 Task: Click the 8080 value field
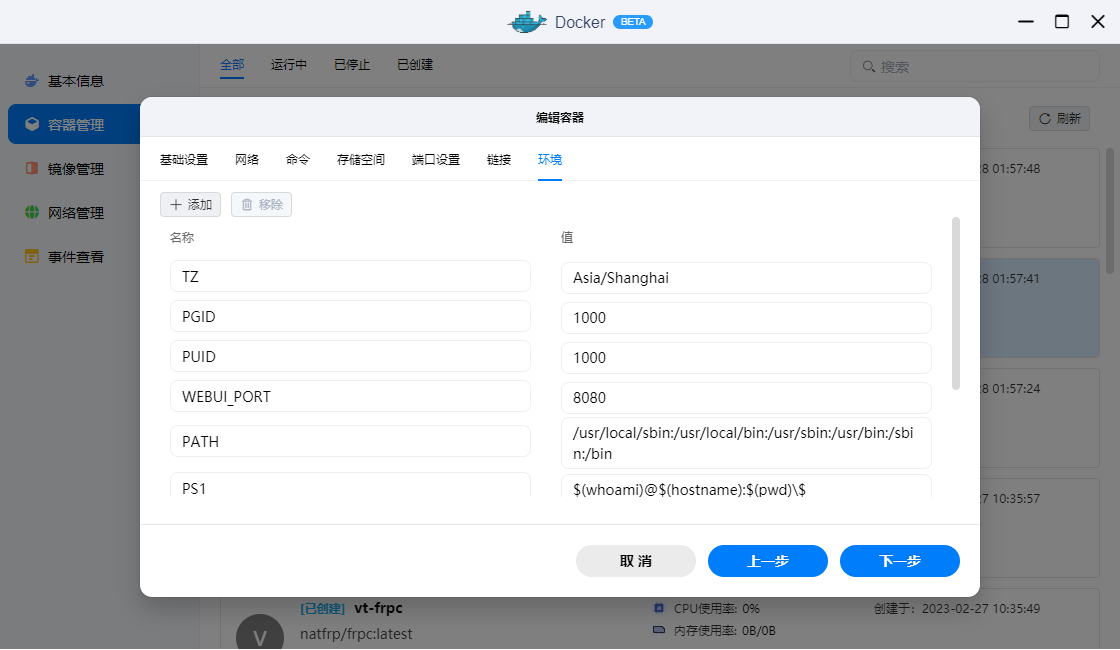pos(746,398)
